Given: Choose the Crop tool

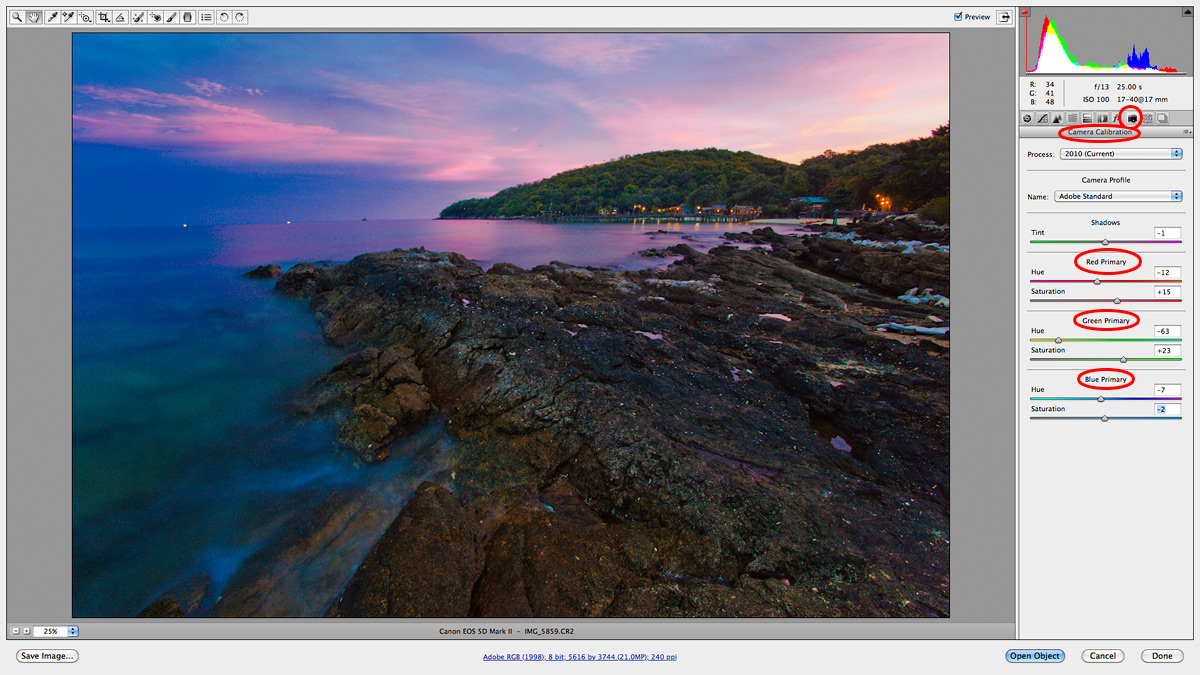Looking at the screenshot, I should pyautogui.click(x=103, y=17).
